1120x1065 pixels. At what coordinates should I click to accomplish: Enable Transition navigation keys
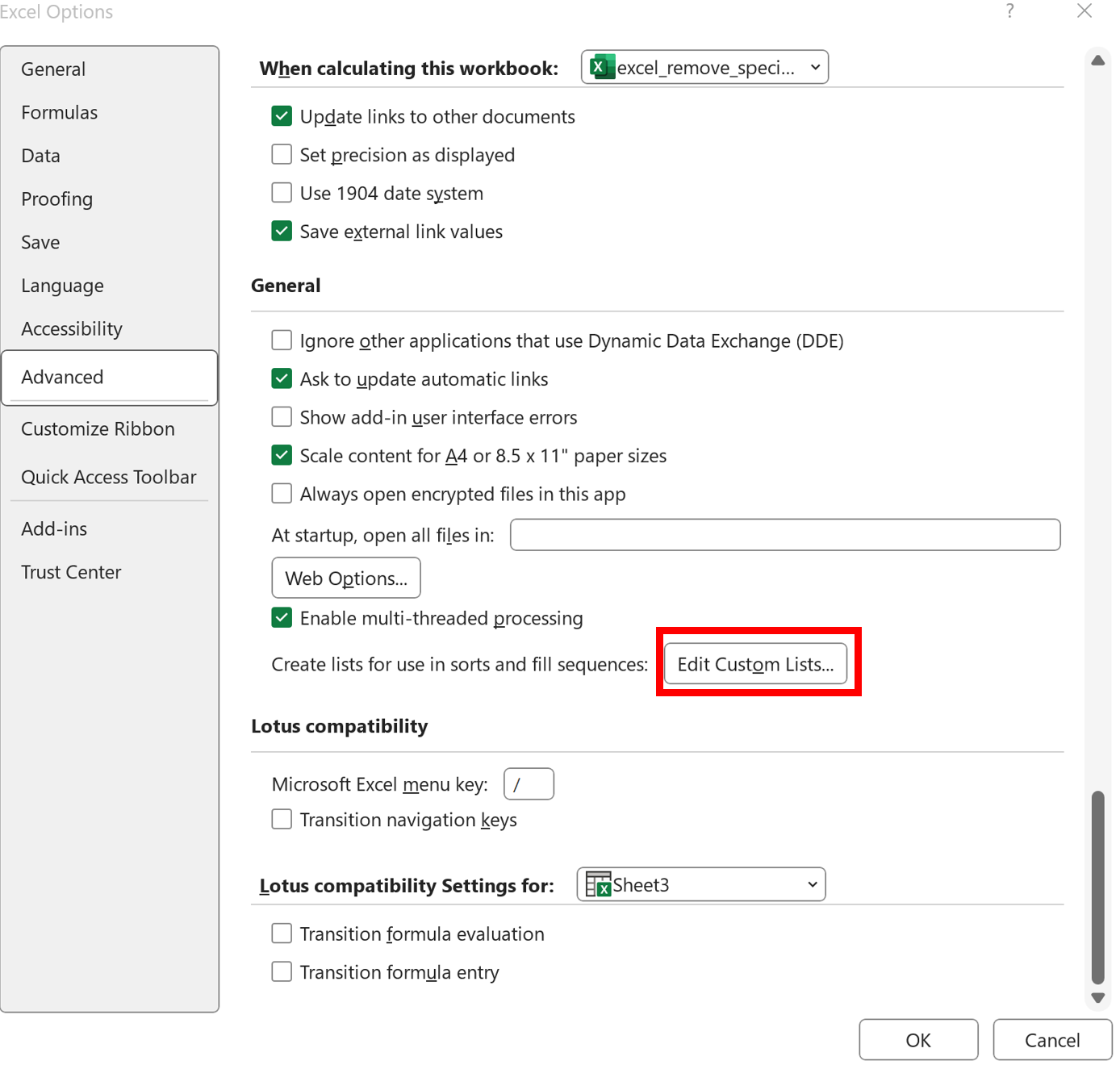281,819
